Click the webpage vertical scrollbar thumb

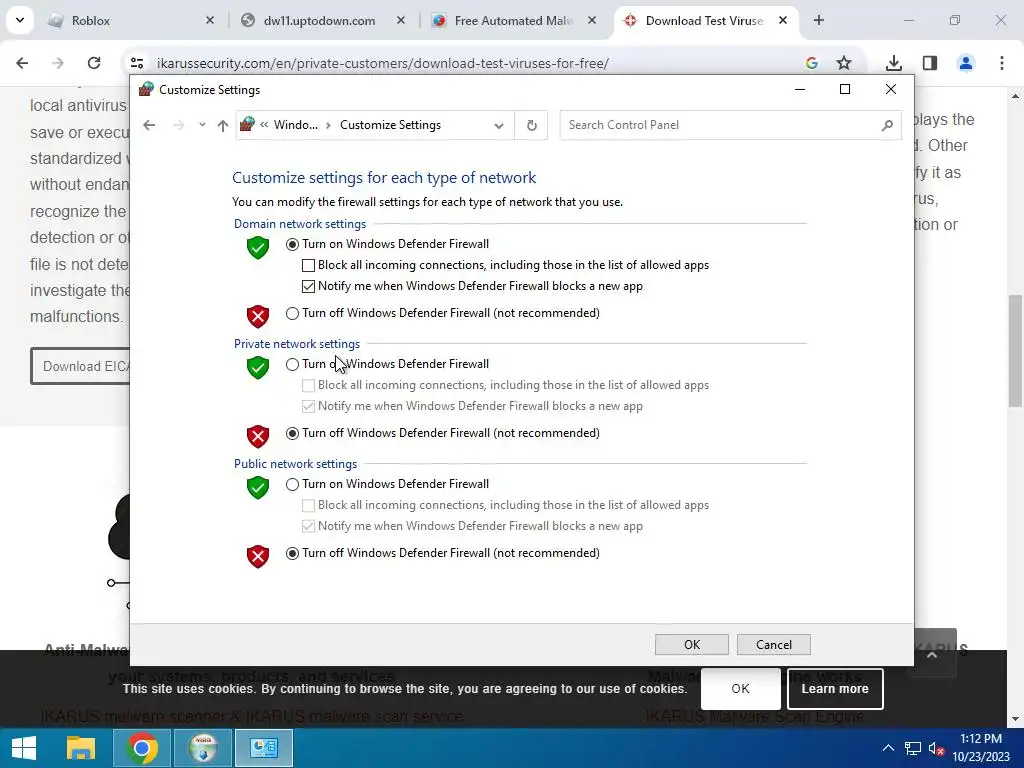[1015, 351]
